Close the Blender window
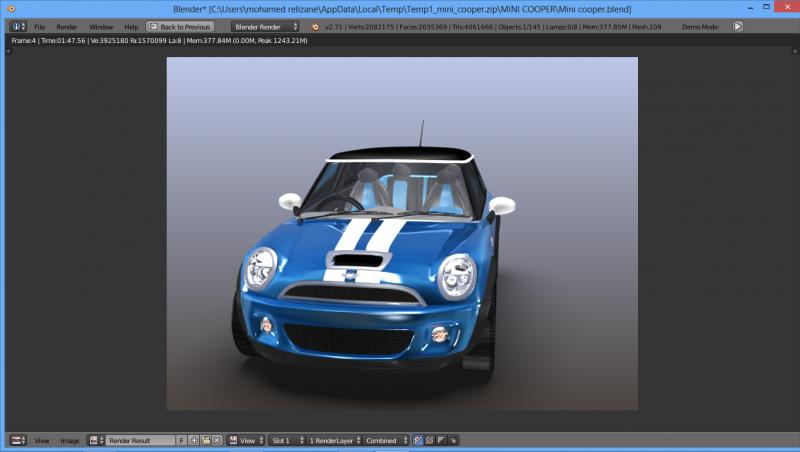This screenshot has height=452, width=800. tap(787, 7)
